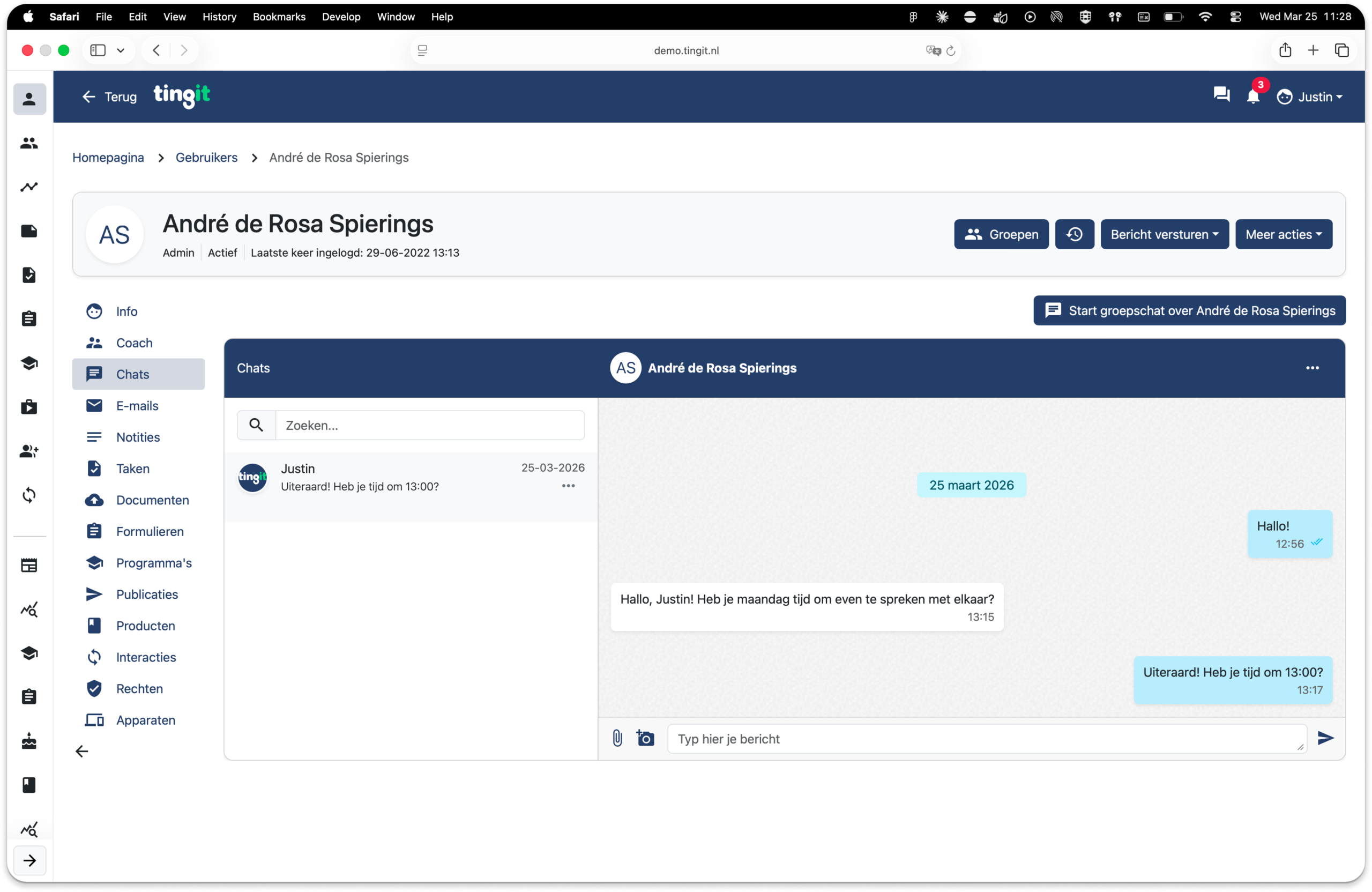Open chat header three-dots menu
The image size is (1372, 892).
pyautogui.click(x=1313, y=368)
